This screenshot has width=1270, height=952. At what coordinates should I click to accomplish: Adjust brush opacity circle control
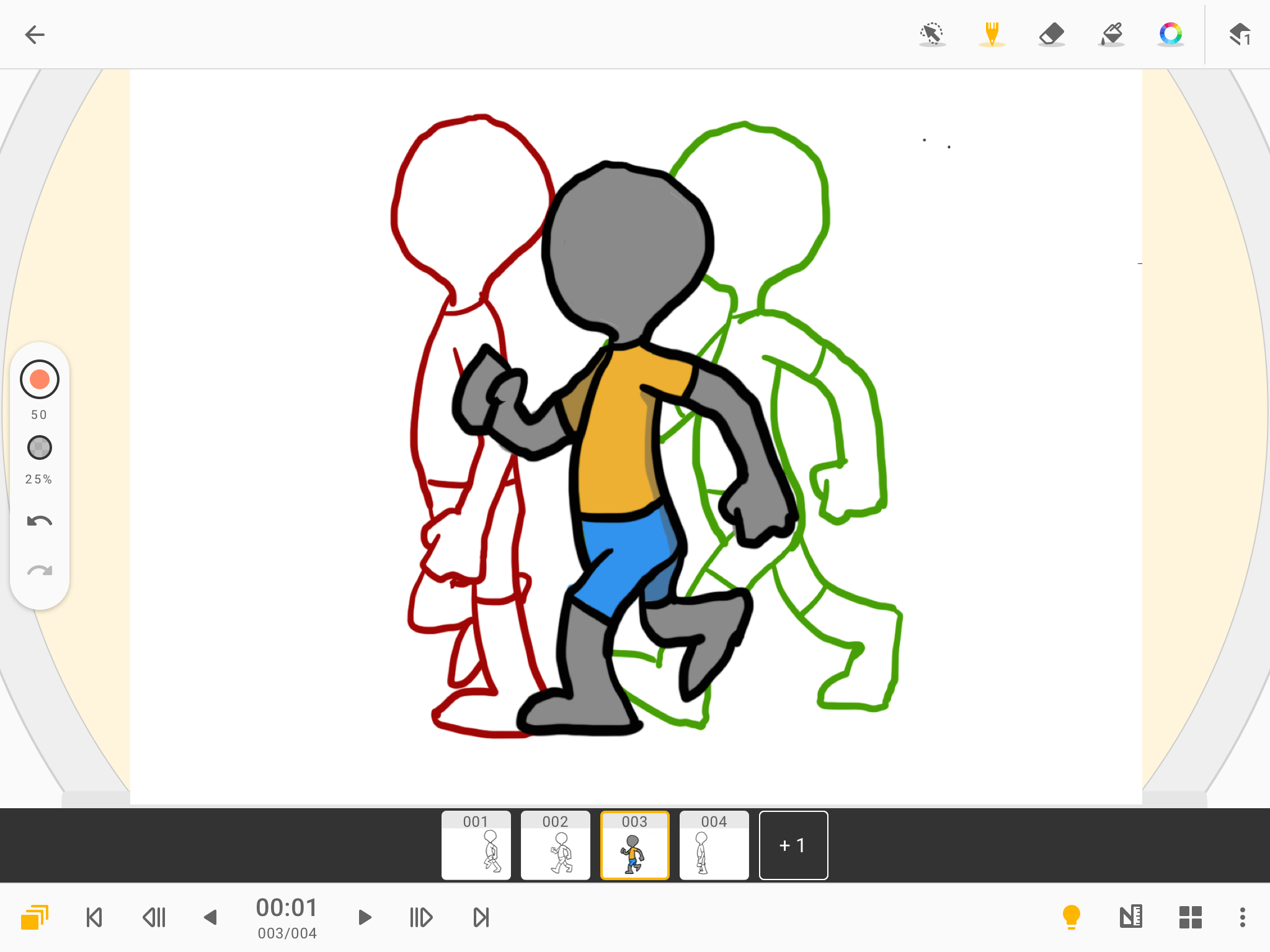tap(40, 447)
